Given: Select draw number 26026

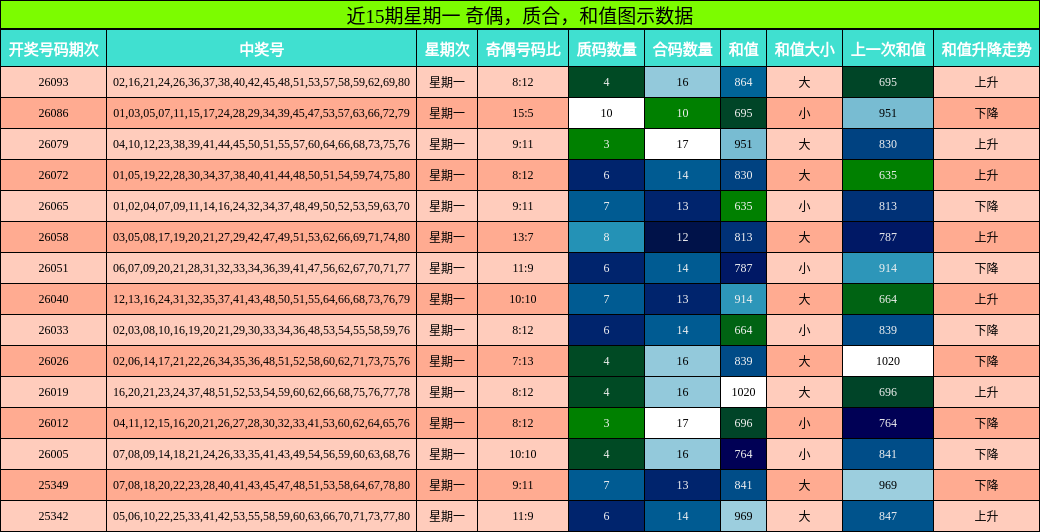Looking at the screenshot, I should [54, 362].
